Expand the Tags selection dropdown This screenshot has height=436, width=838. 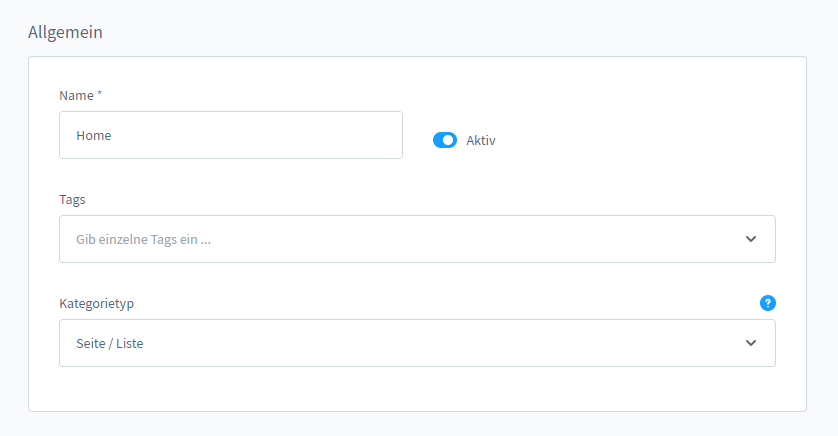point(417,239)
